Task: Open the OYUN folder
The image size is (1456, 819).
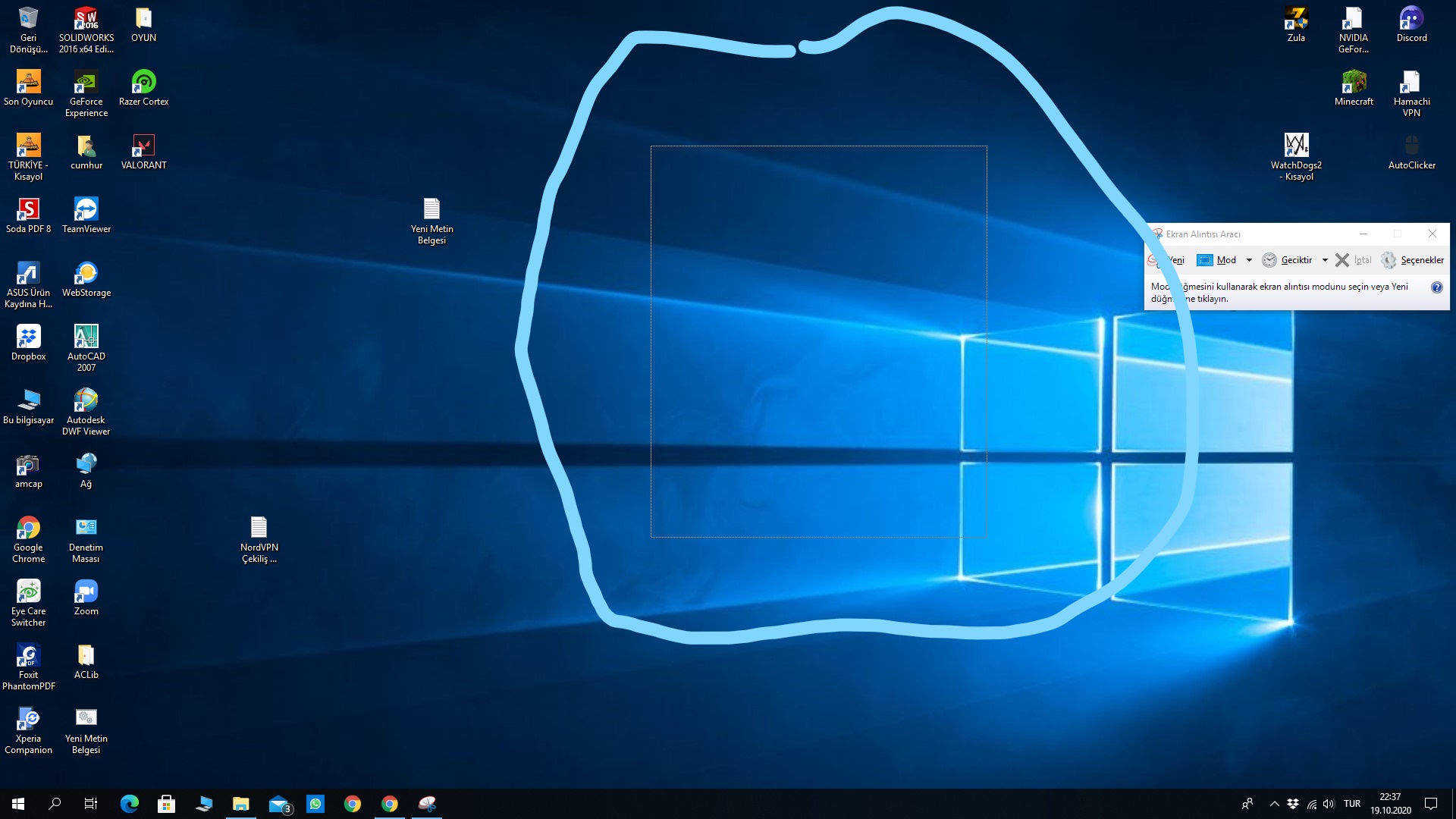Action: pyautogui.click(x=143, y=24)
